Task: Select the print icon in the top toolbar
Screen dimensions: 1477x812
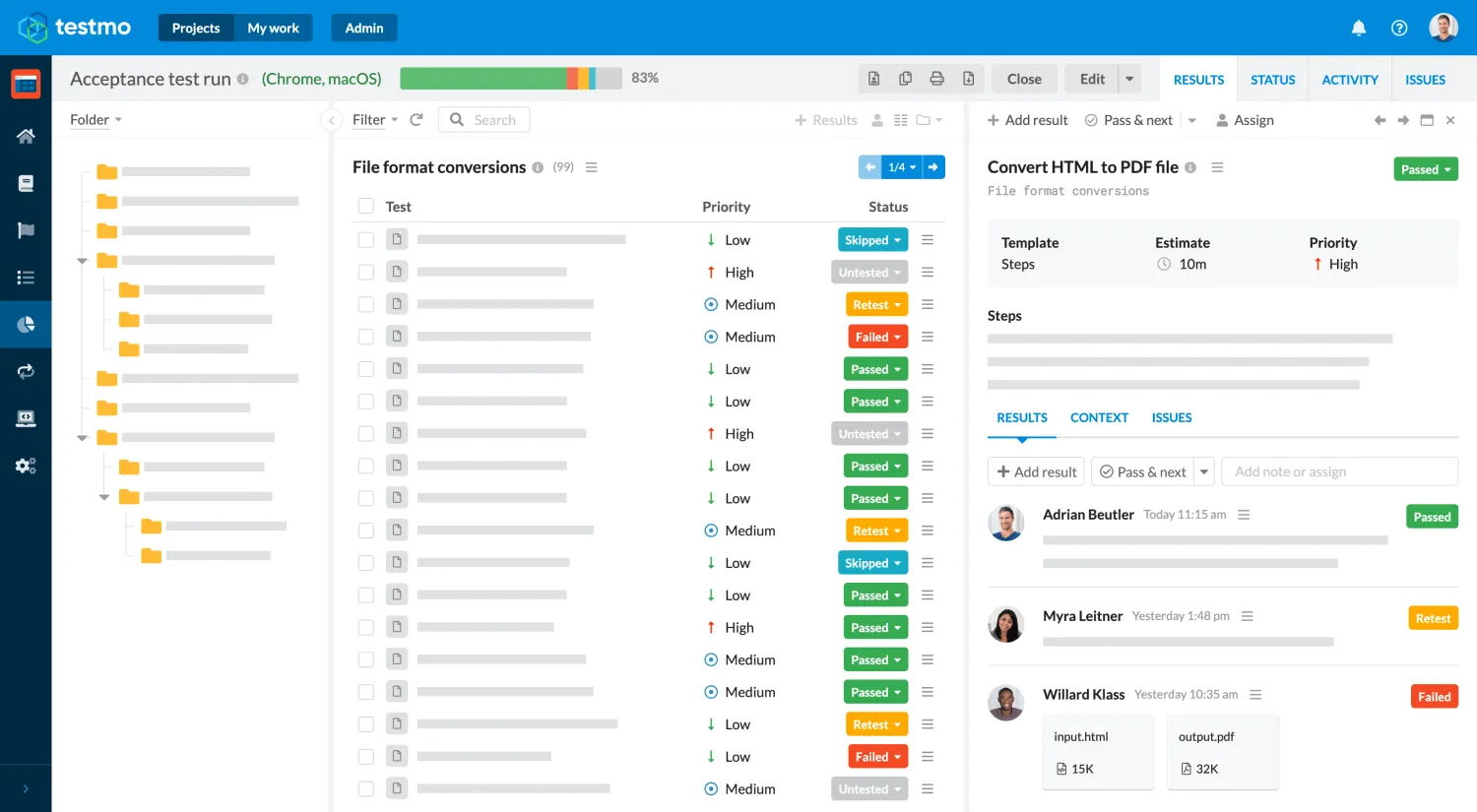Action: pyautogui.click(x=936, y=78)
